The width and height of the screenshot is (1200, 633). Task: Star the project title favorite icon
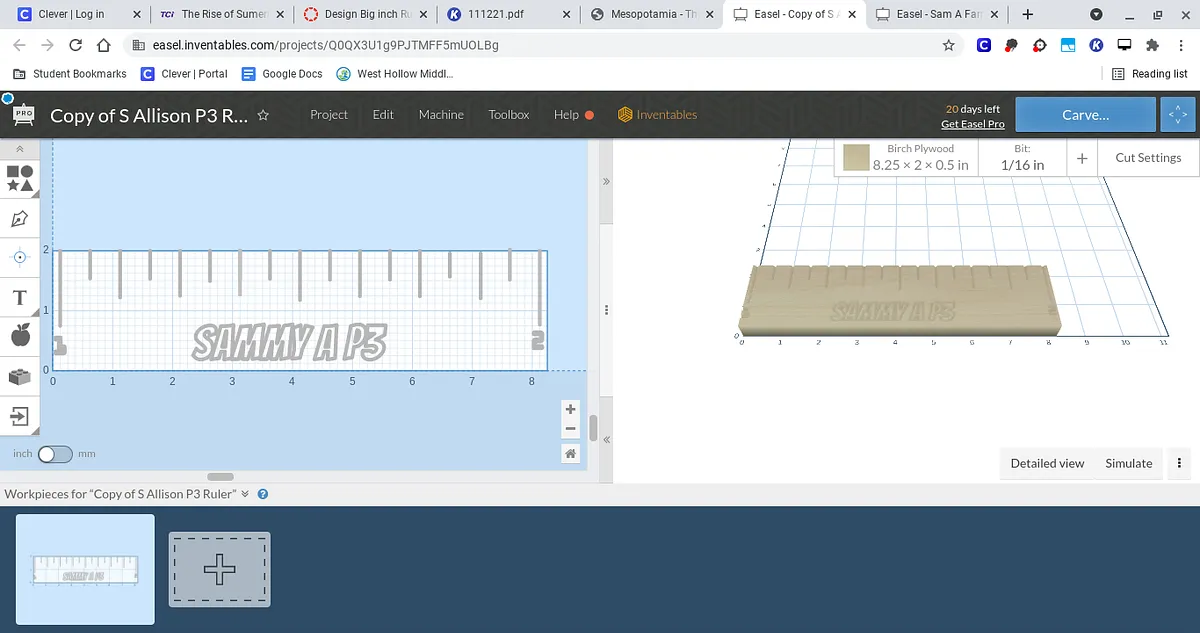click(x=263, y=115)
